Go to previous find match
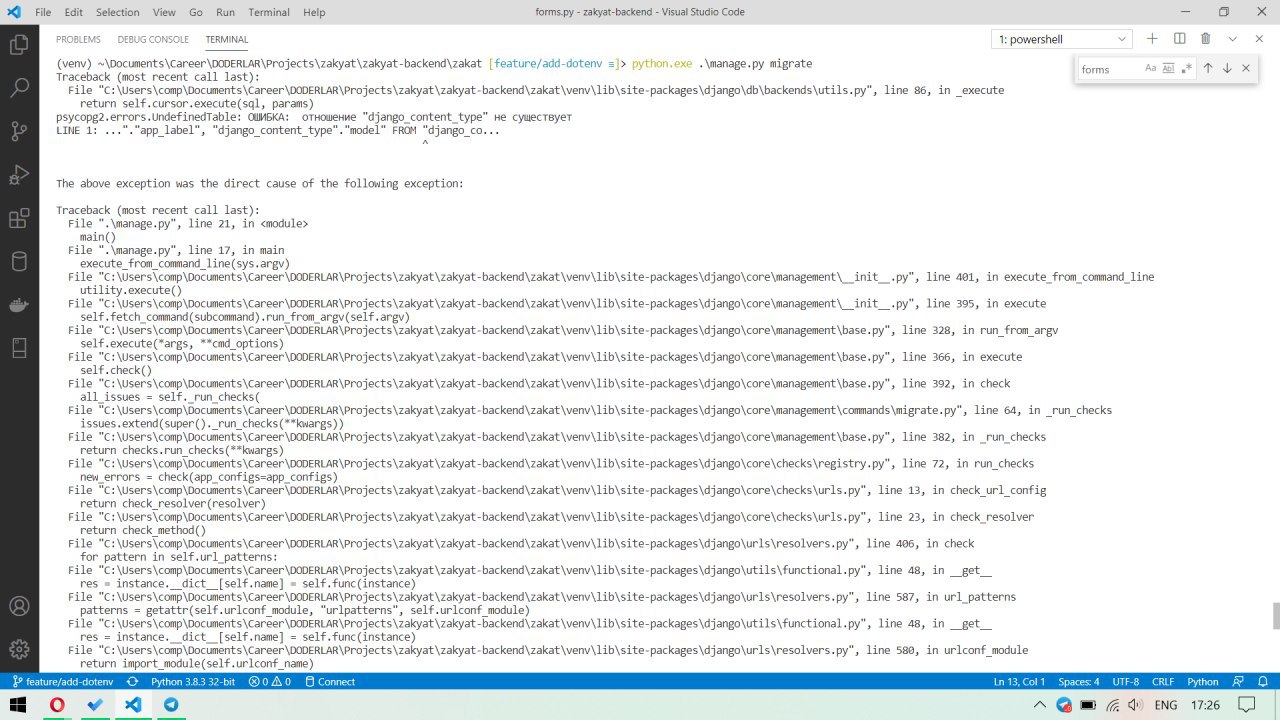Image resolution: width=1280 pixels, height=720 pixels. tap(1207, 69)
